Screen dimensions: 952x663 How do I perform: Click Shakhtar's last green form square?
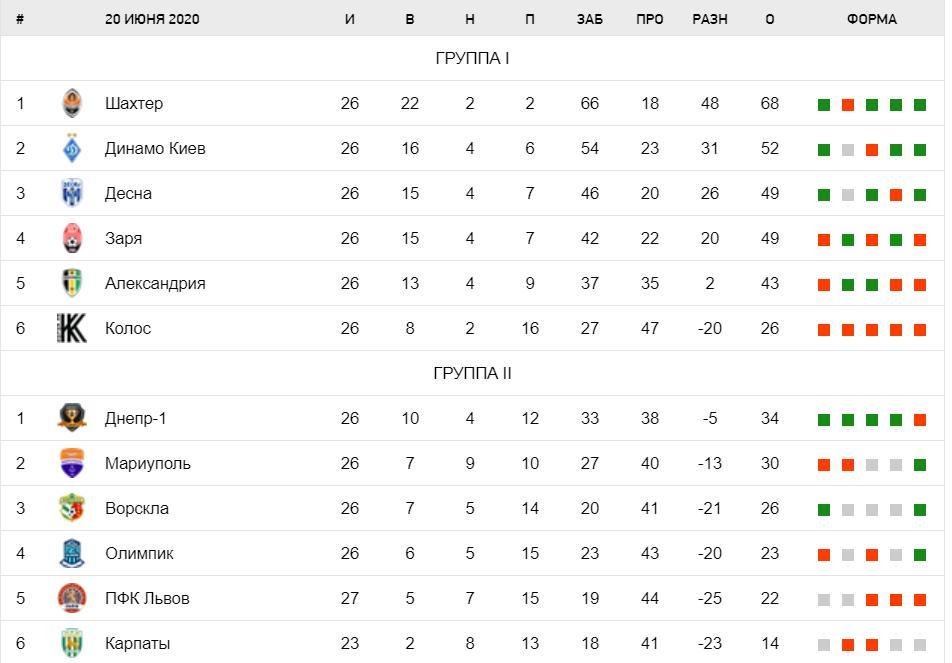tap(920, 104)
